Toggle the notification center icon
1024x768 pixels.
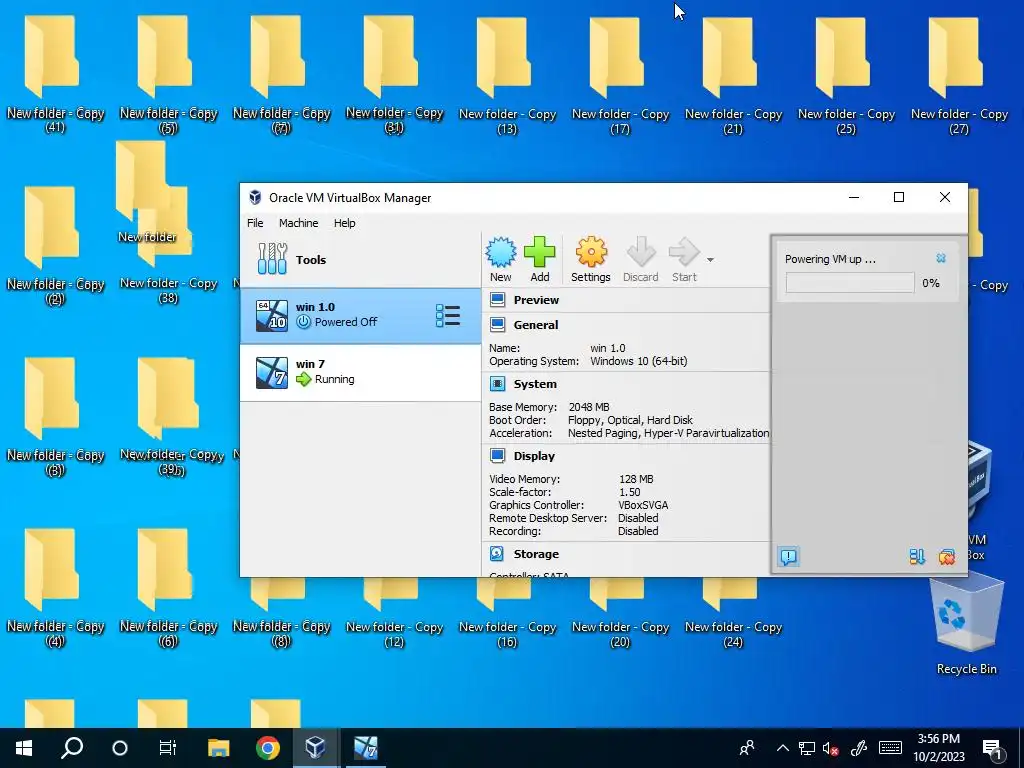pyautogui.click(x=788, y=556)
